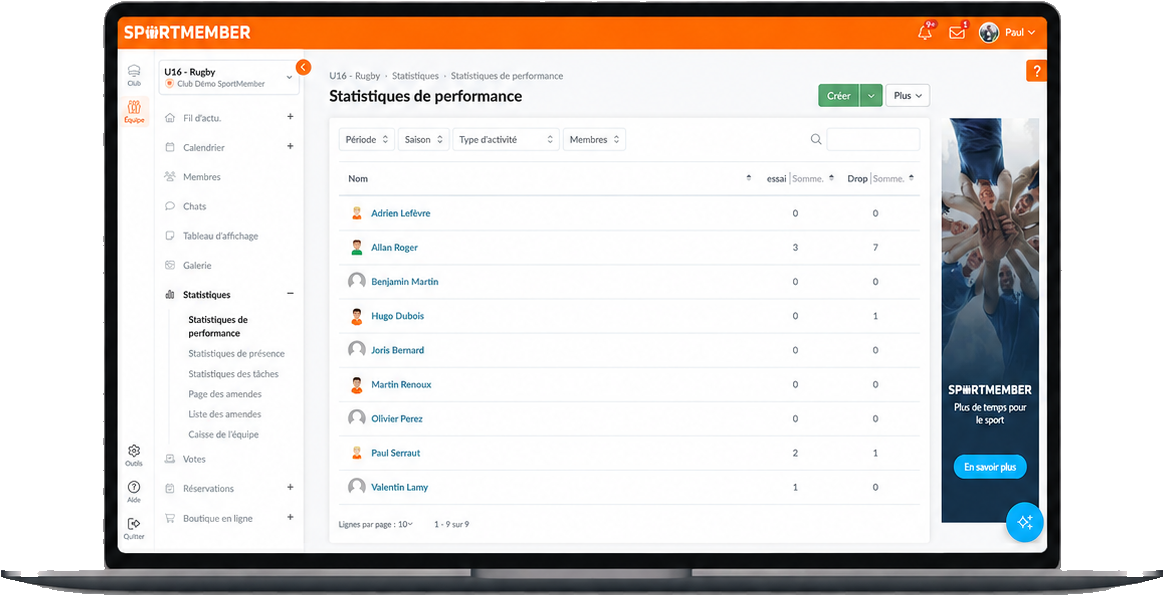
Task: Expand Fil d'actu. with plus sign
Action: click(290, 117)
